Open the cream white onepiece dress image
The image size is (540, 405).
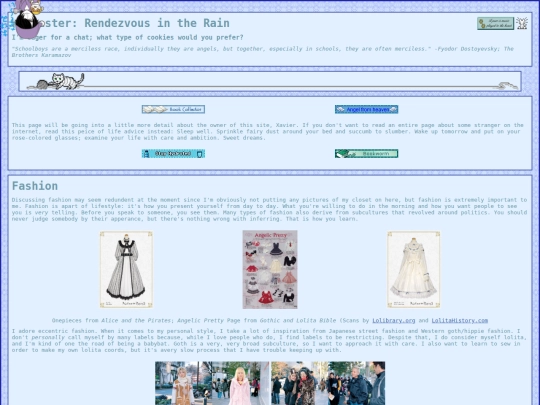[414, 269]
